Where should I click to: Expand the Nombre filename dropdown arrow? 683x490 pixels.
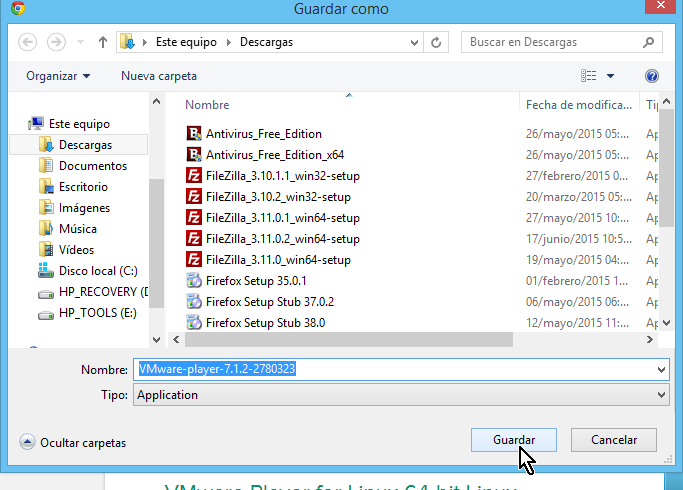pos(661,370)
